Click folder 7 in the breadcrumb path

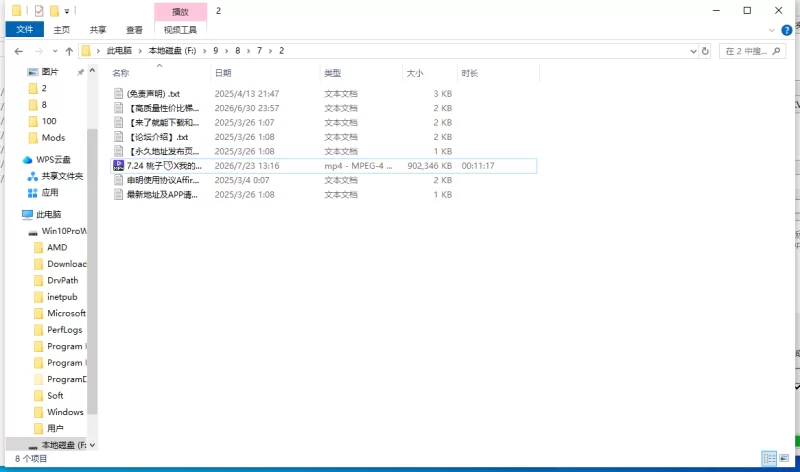pyautogui.click(x=259, y=51)
